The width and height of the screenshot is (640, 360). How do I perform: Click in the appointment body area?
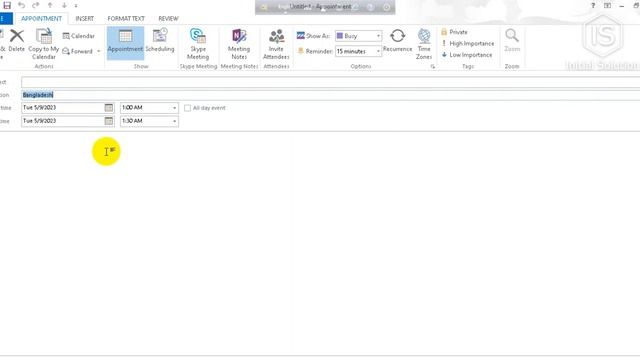pyautogui.click(x=320, y=243)
